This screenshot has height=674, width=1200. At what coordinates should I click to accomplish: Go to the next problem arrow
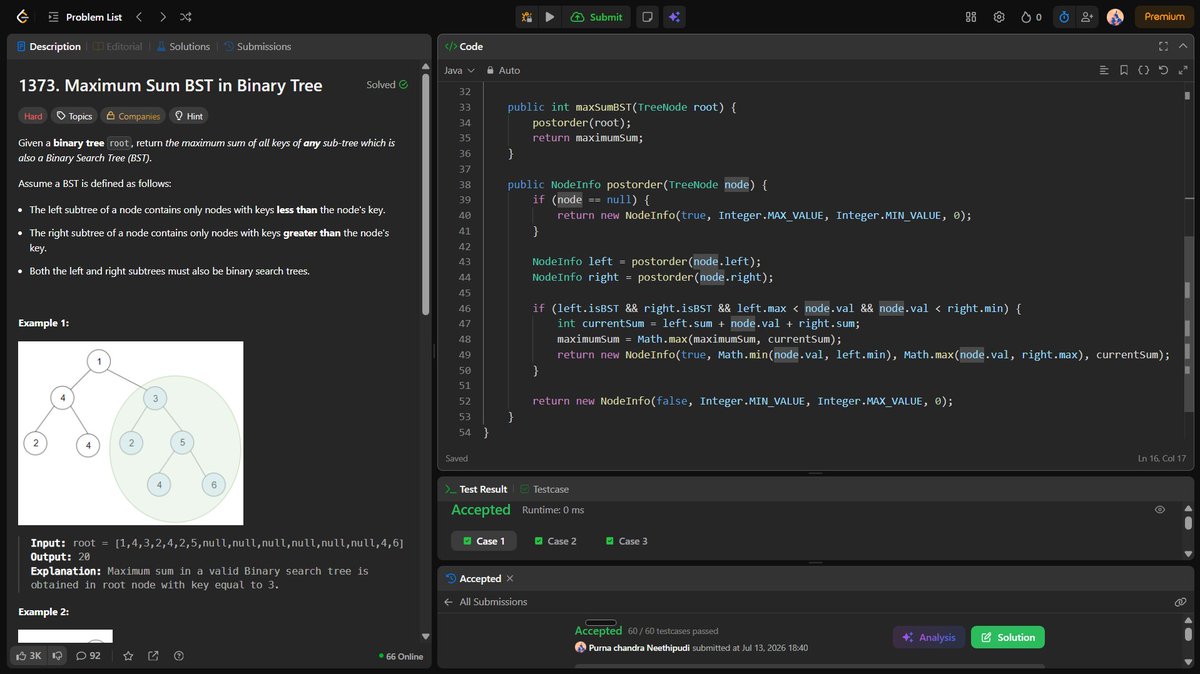(163, 17)
